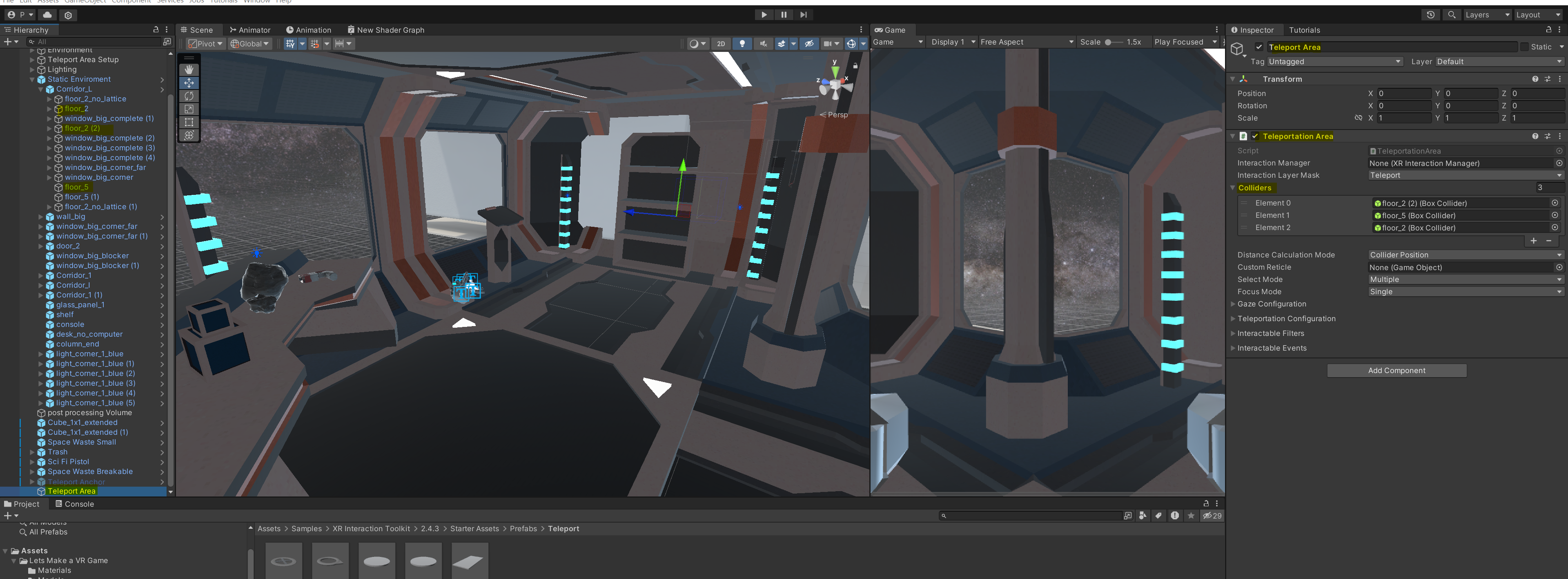This screenshot has height=579, width=1568.
Task: Select the Scale tool in Scene
Action: click(189, 109)
